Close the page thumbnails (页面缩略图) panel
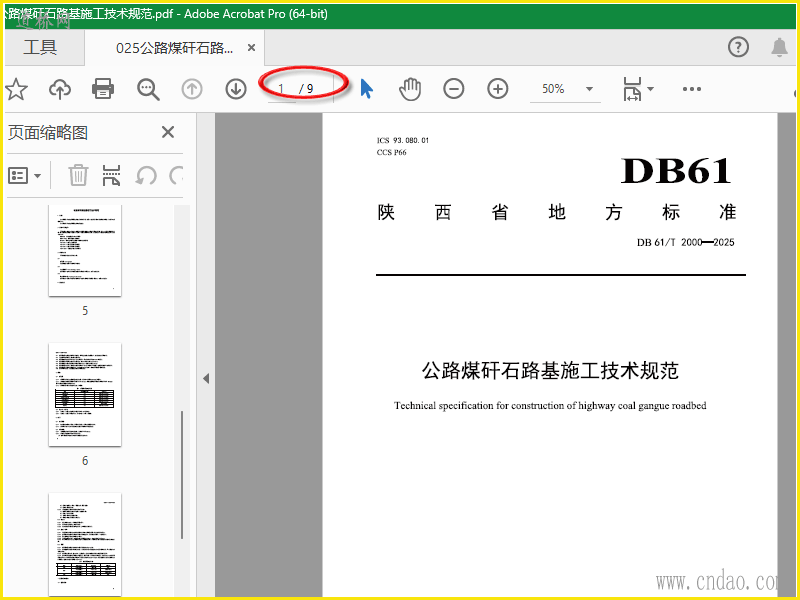Screen dimensions: 800x600 point(168,132)
